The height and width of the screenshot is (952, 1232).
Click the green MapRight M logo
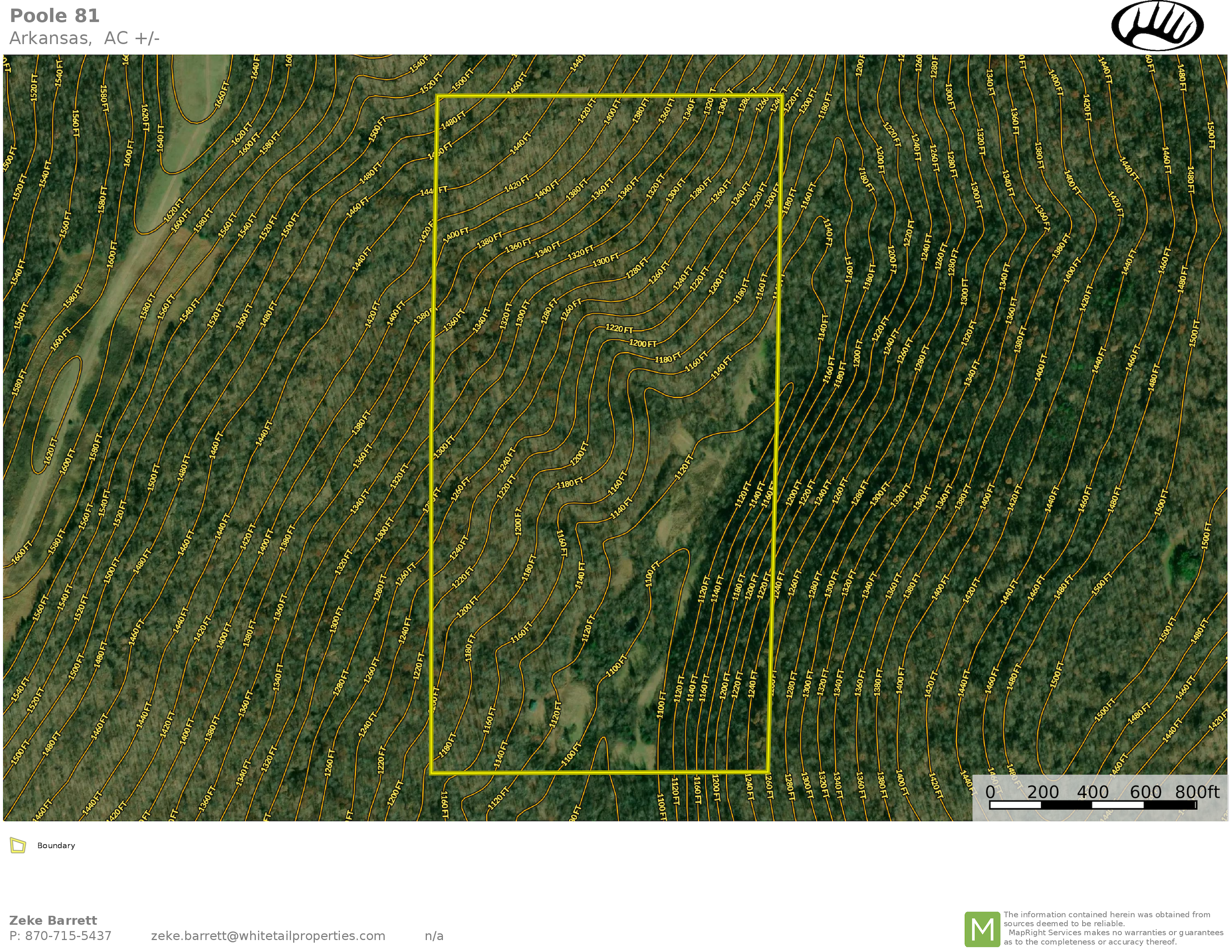click(x=982, y=929)
